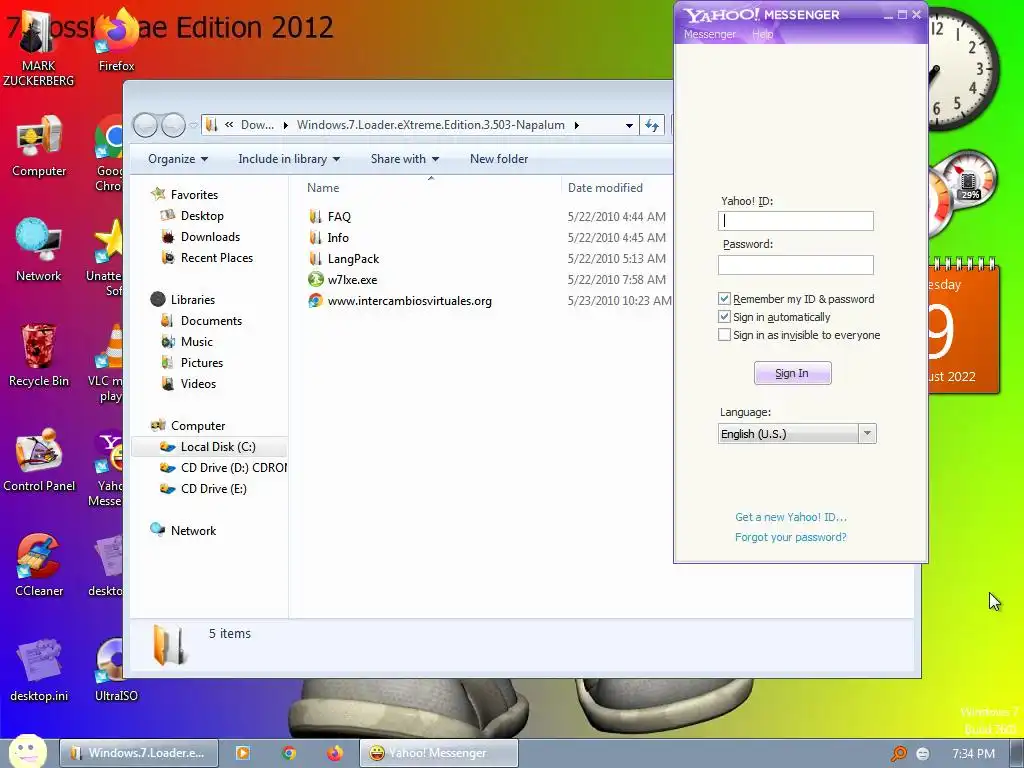The height and width of the screenshot is (768, 1024).
Task: Click the Password input field
Action: pos(795,264)
